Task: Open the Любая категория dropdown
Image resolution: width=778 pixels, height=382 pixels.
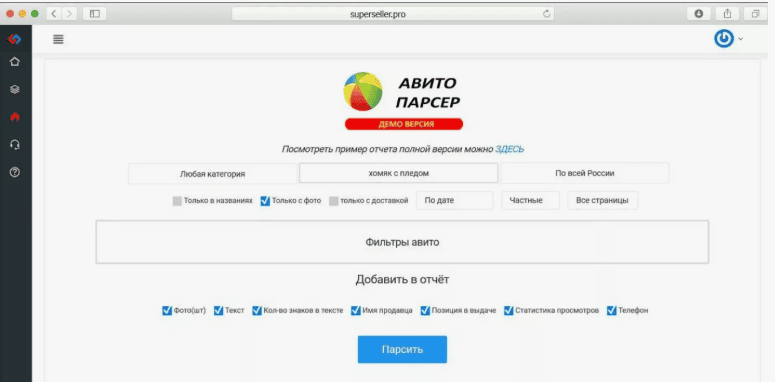Action: click(x=212, y=174)
